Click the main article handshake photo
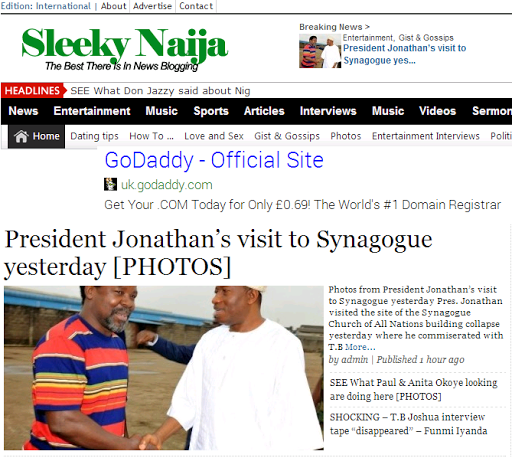This screenshot has height=458, width=512. 164,368
